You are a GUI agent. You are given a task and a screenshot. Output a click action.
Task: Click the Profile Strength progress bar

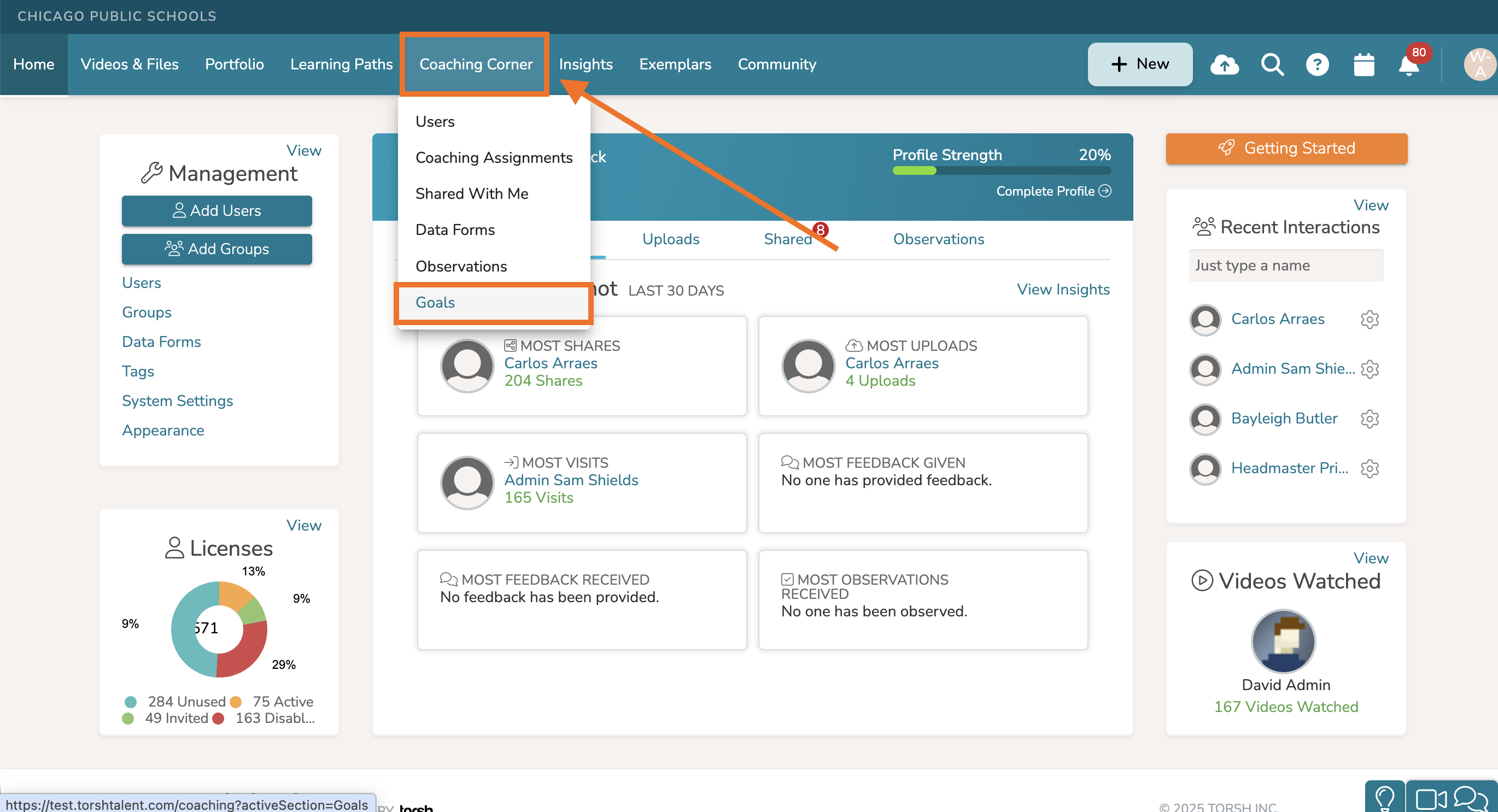1002,171
